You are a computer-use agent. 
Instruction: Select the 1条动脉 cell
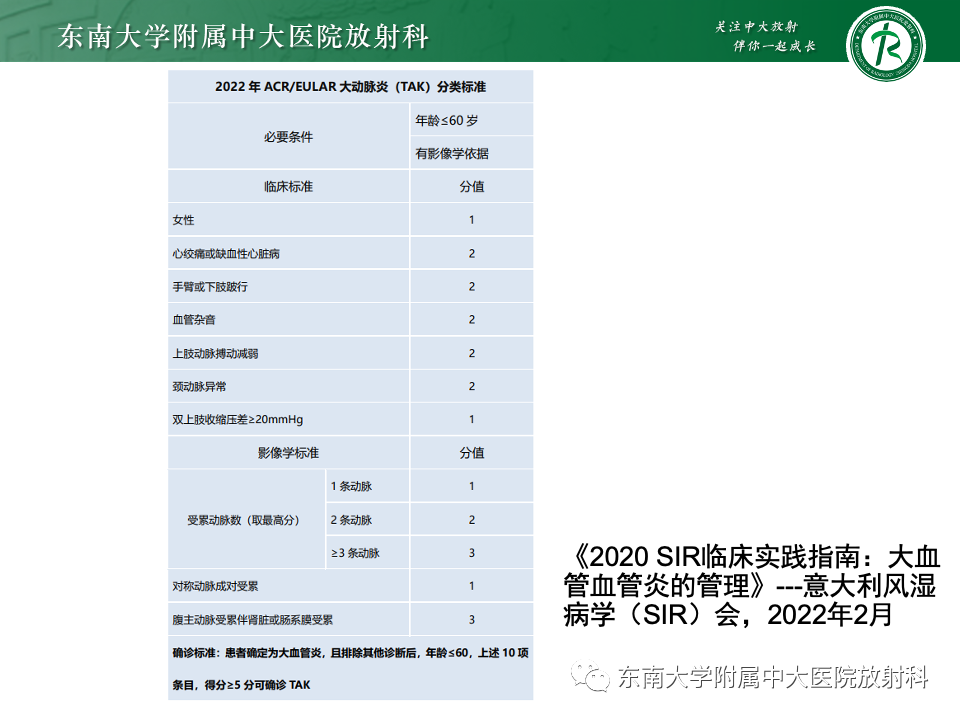coord(368,486)
